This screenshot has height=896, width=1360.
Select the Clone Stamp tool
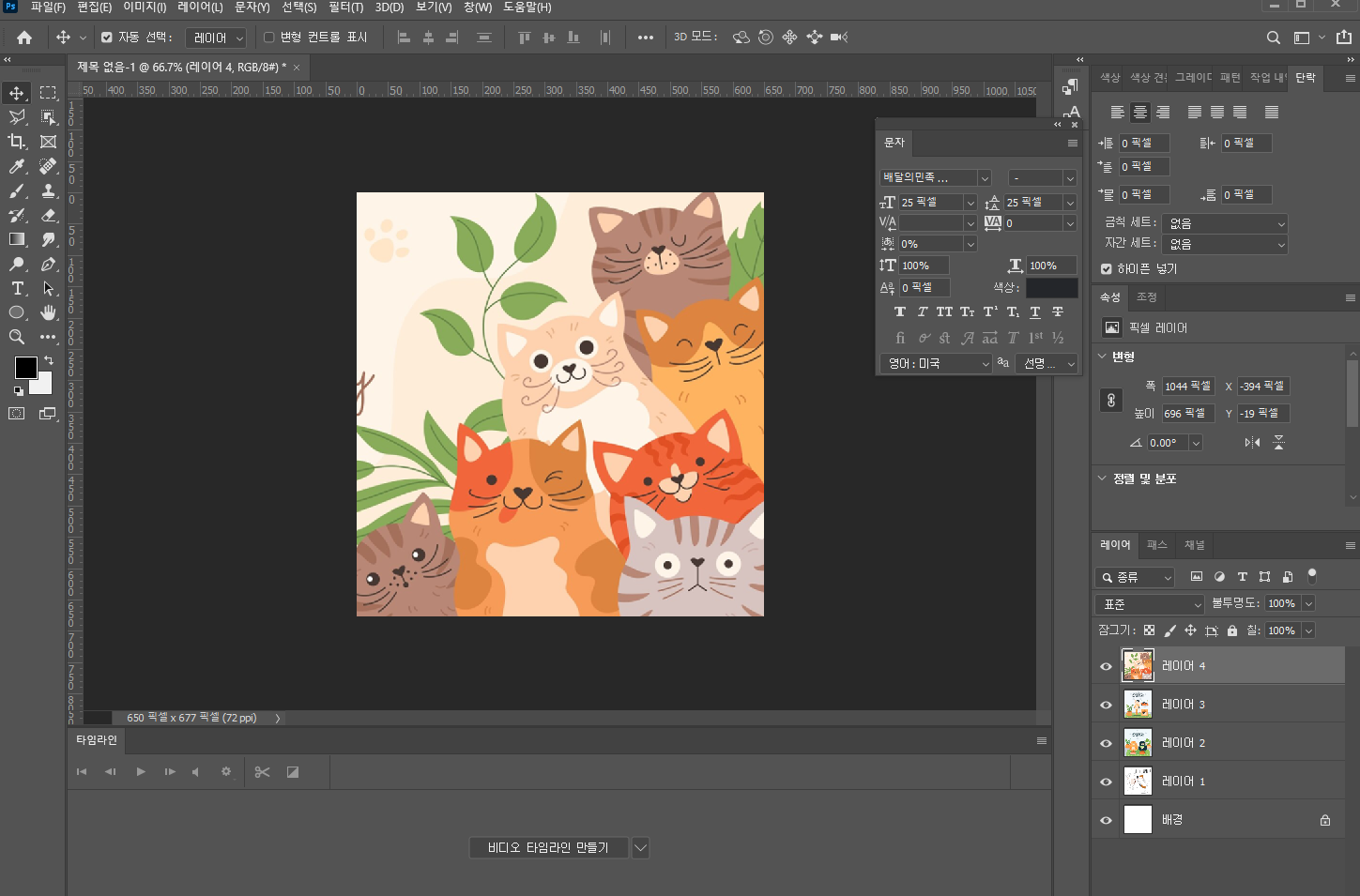coord(49,190)
